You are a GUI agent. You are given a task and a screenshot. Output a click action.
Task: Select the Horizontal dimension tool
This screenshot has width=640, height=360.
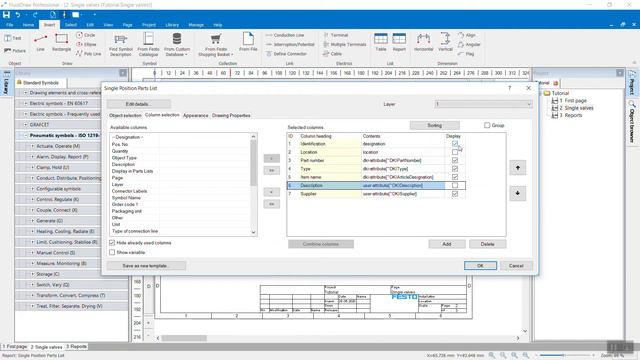424,42
